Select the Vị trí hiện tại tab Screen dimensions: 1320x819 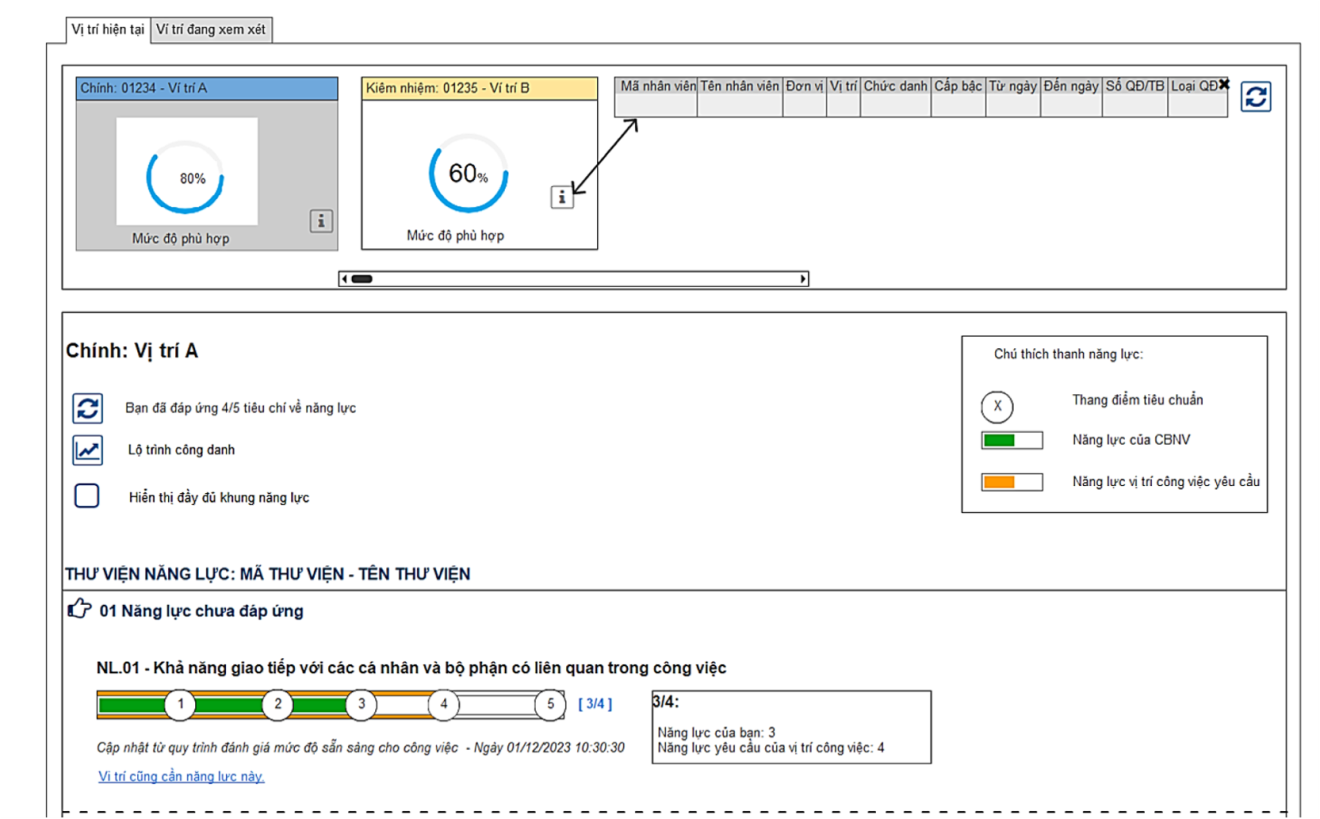(108, 30)
